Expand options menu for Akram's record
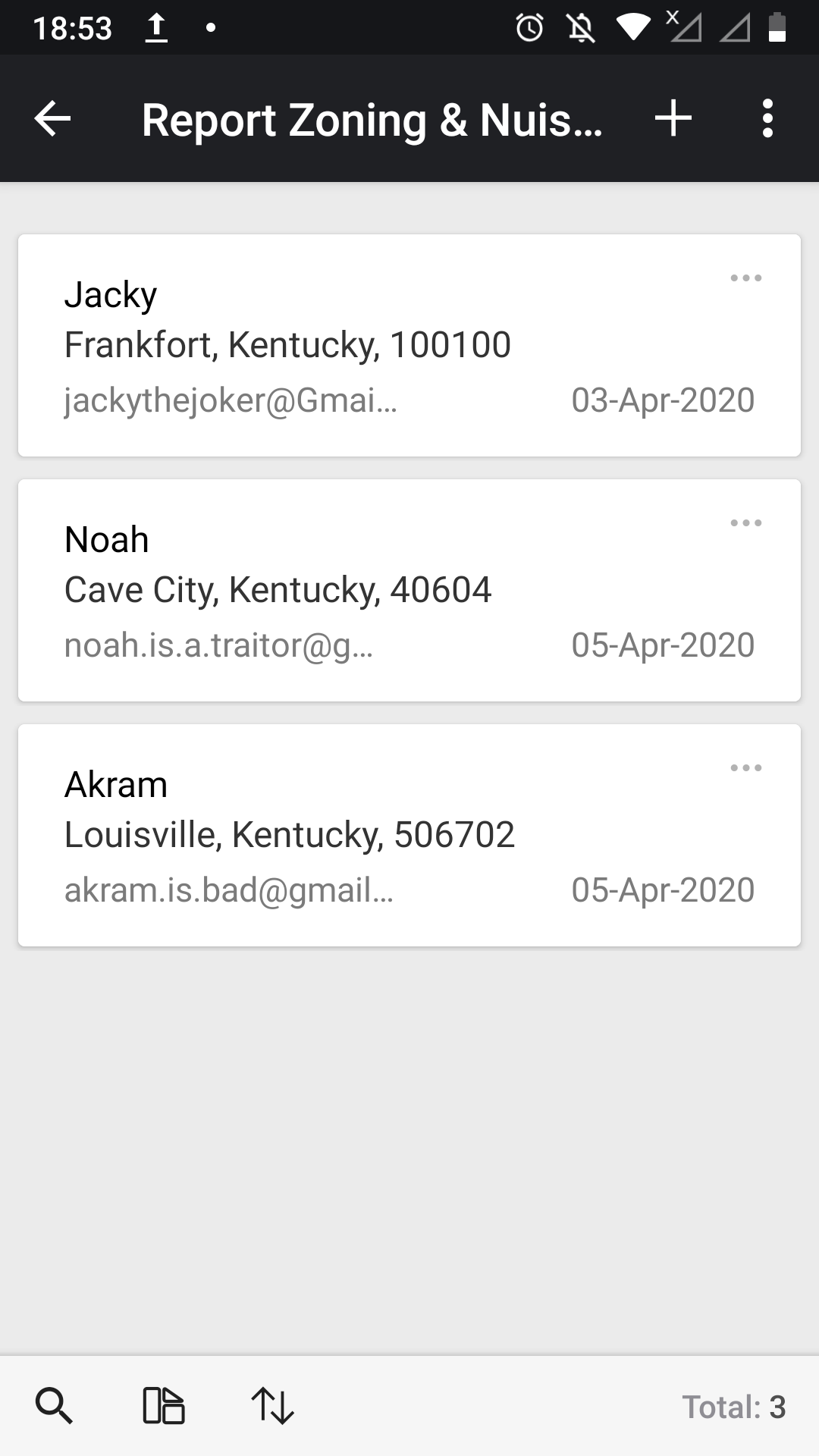Image resolution: width=819 pixels, height=1456 pixels. [745, 768]
